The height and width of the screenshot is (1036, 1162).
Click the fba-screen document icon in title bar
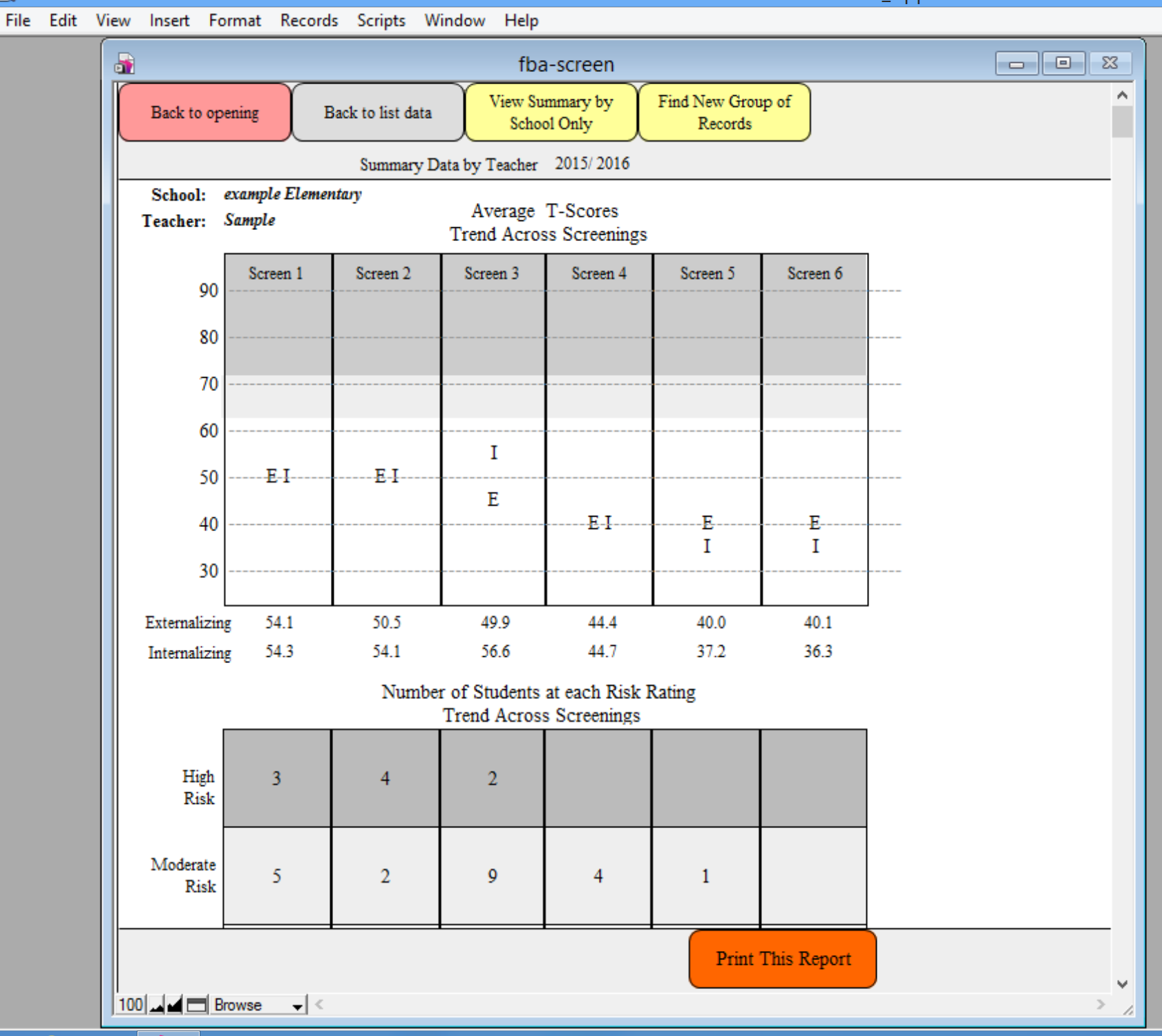pos(124,63)
